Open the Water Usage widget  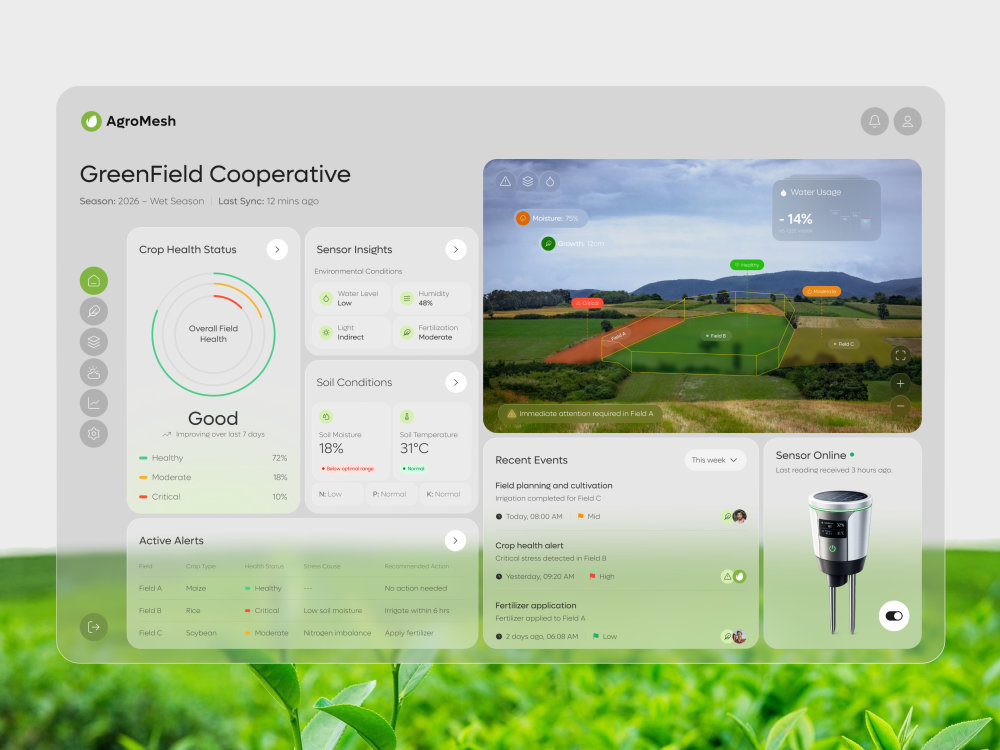(827, 210)
